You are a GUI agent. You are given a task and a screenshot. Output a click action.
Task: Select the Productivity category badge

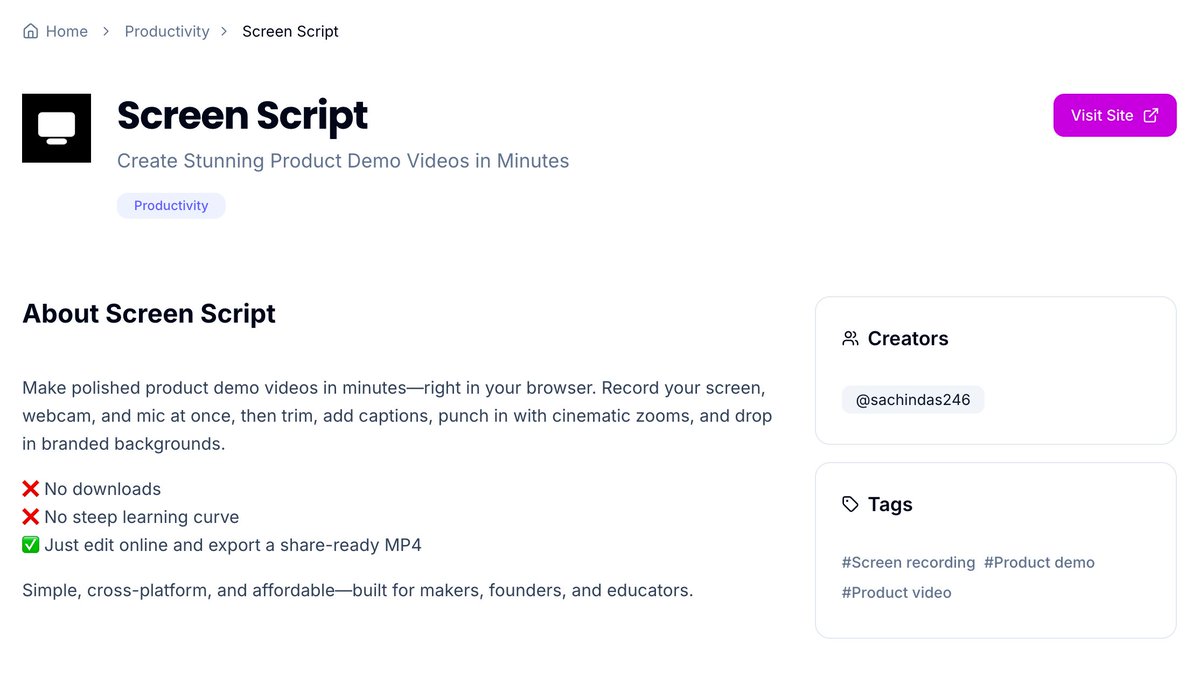[171, 205]
